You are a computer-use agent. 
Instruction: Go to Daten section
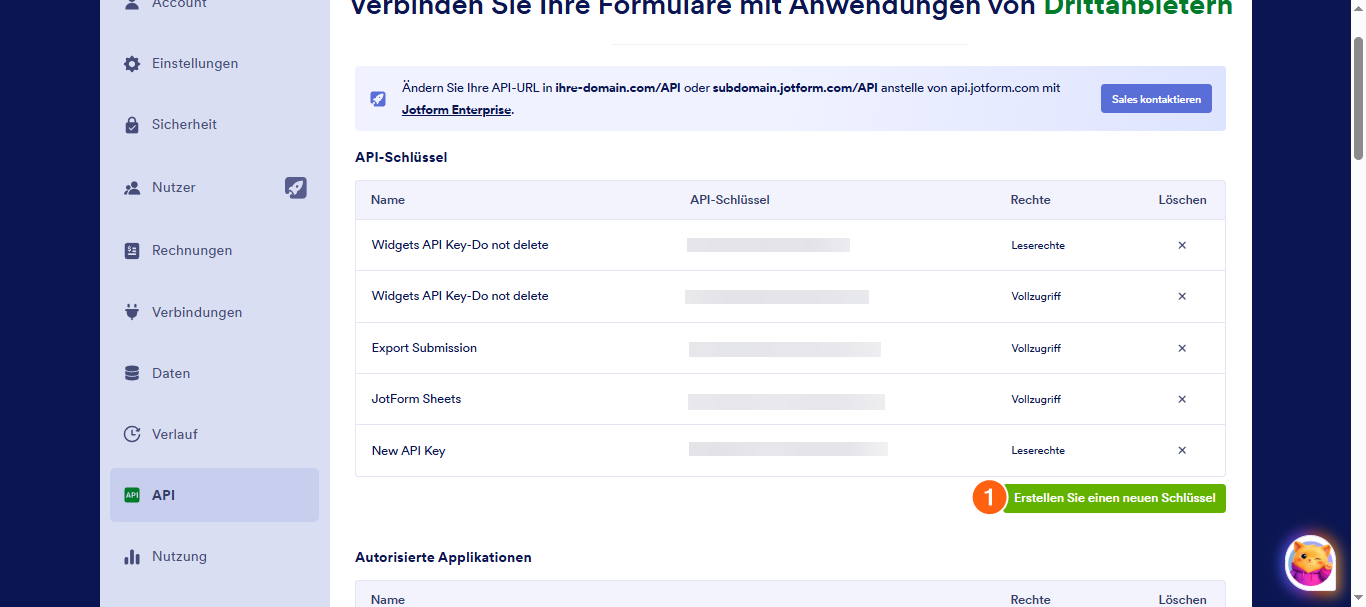click(214, 373)
